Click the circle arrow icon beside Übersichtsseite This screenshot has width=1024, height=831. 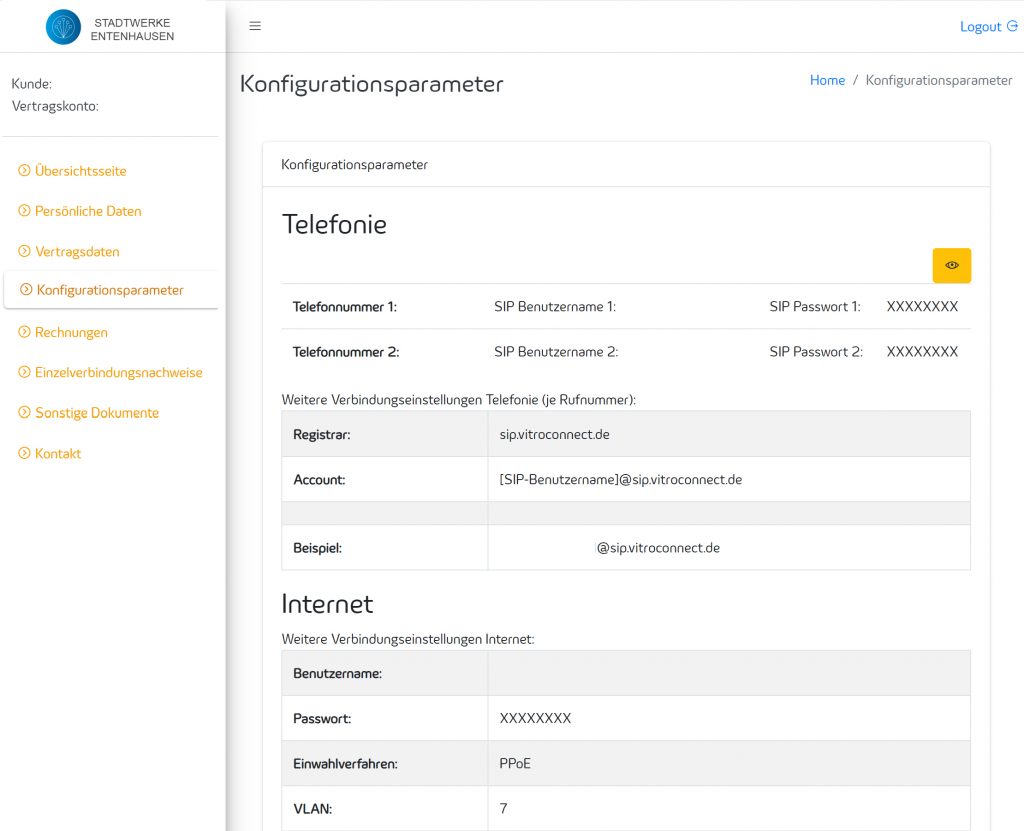pos(24,171)
